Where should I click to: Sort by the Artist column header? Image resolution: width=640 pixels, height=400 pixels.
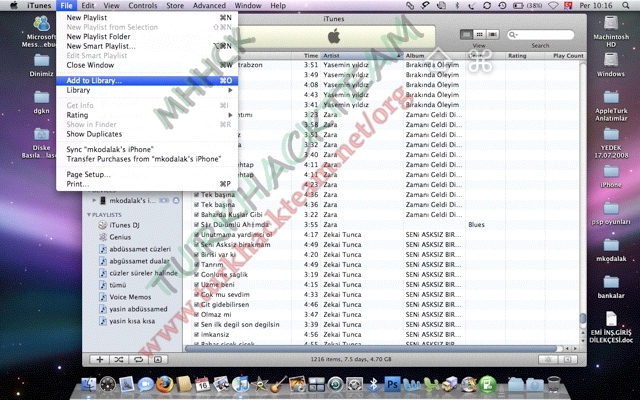click(x=362, y=56)
